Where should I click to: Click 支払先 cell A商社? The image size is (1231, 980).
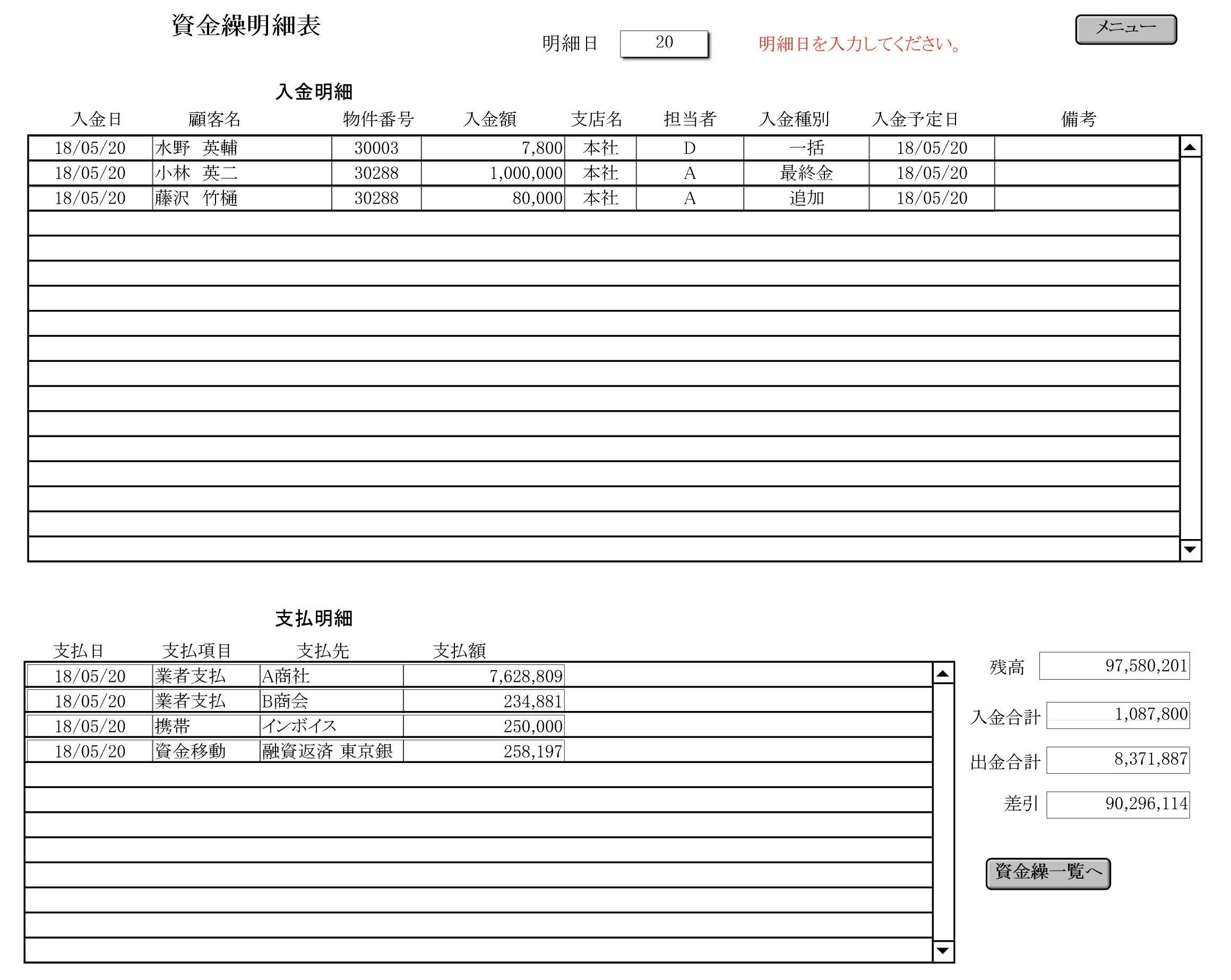coord(331,677)
